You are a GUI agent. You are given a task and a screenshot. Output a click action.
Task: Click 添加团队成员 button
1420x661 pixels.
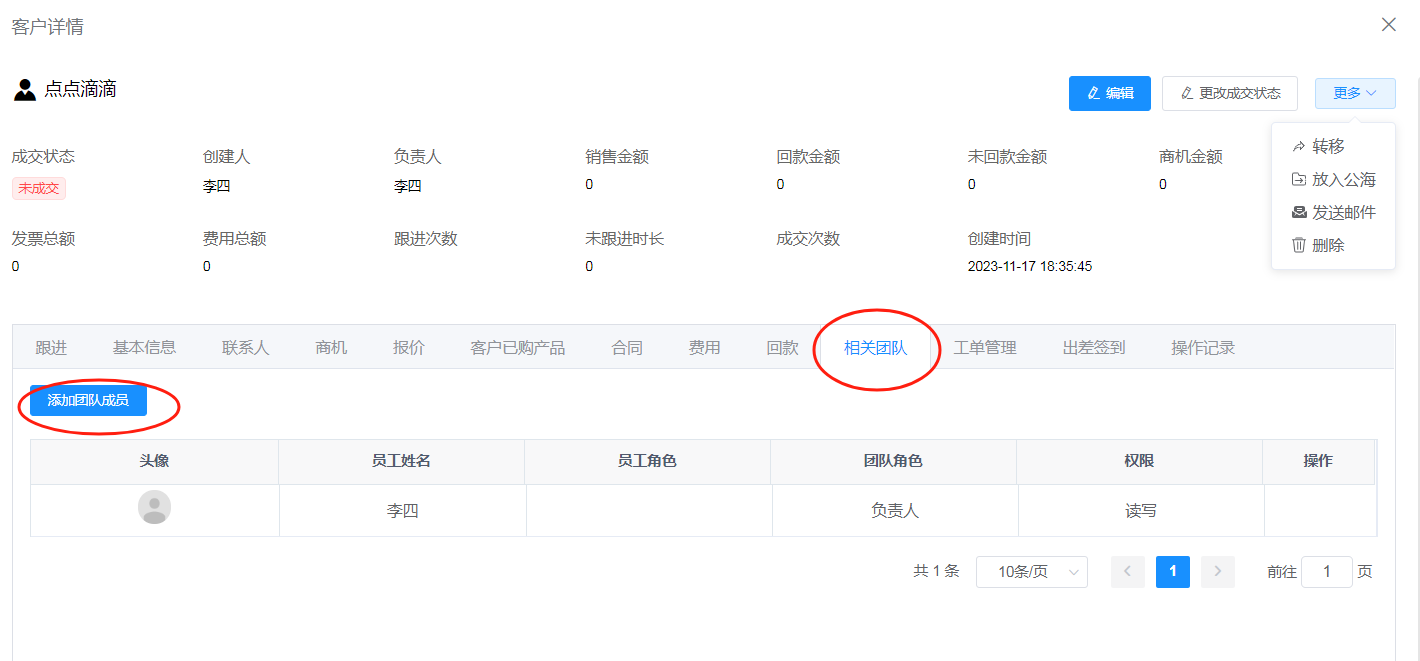[x=88, y=400]
